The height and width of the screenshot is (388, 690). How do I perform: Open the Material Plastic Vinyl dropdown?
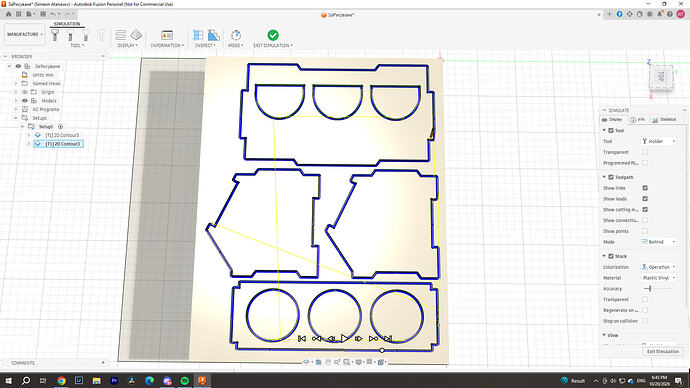pyautogui.click(x=659, y=278)
